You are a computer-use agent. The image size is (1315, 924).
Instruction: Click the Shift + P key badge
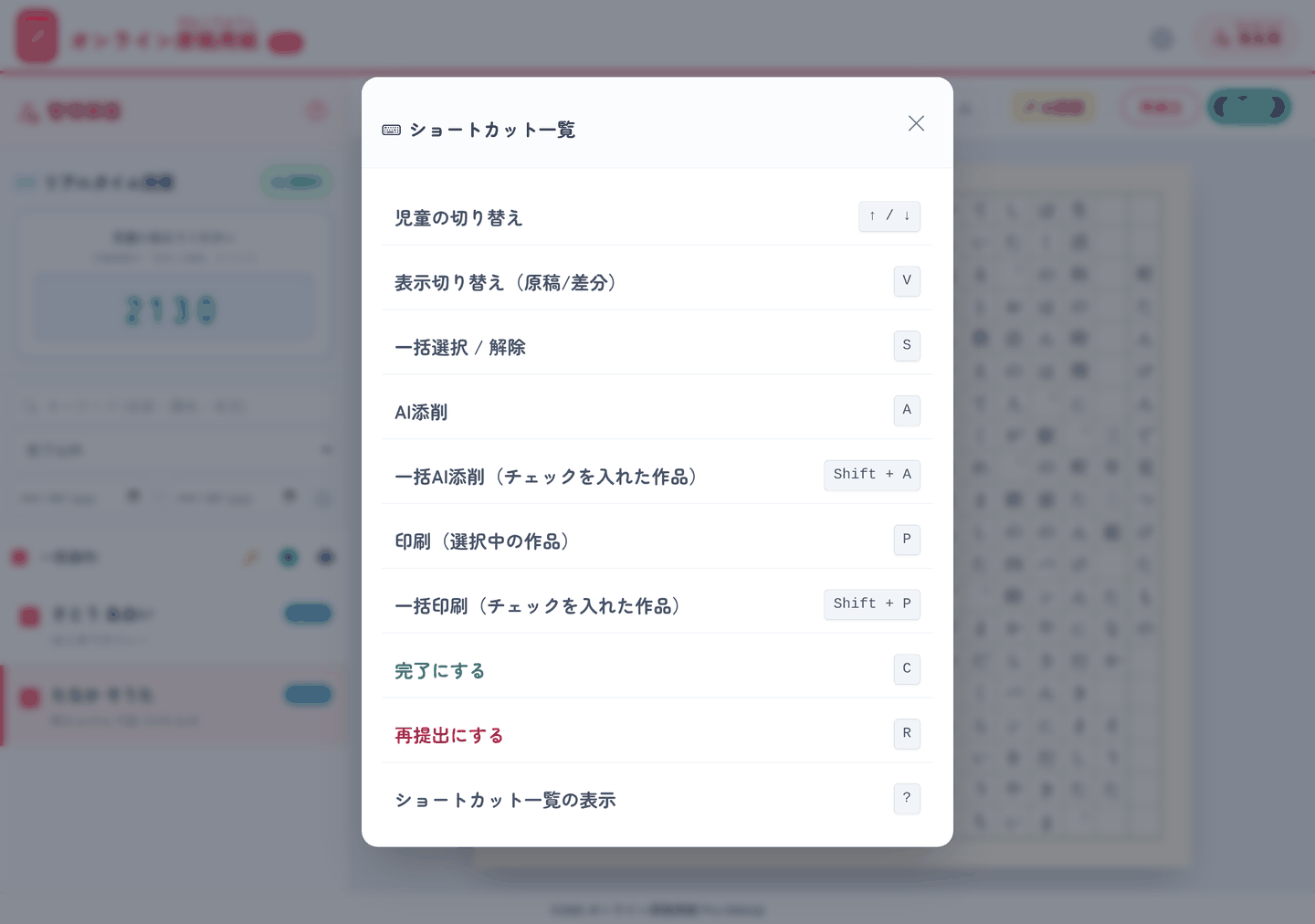(x=872, y=604)
